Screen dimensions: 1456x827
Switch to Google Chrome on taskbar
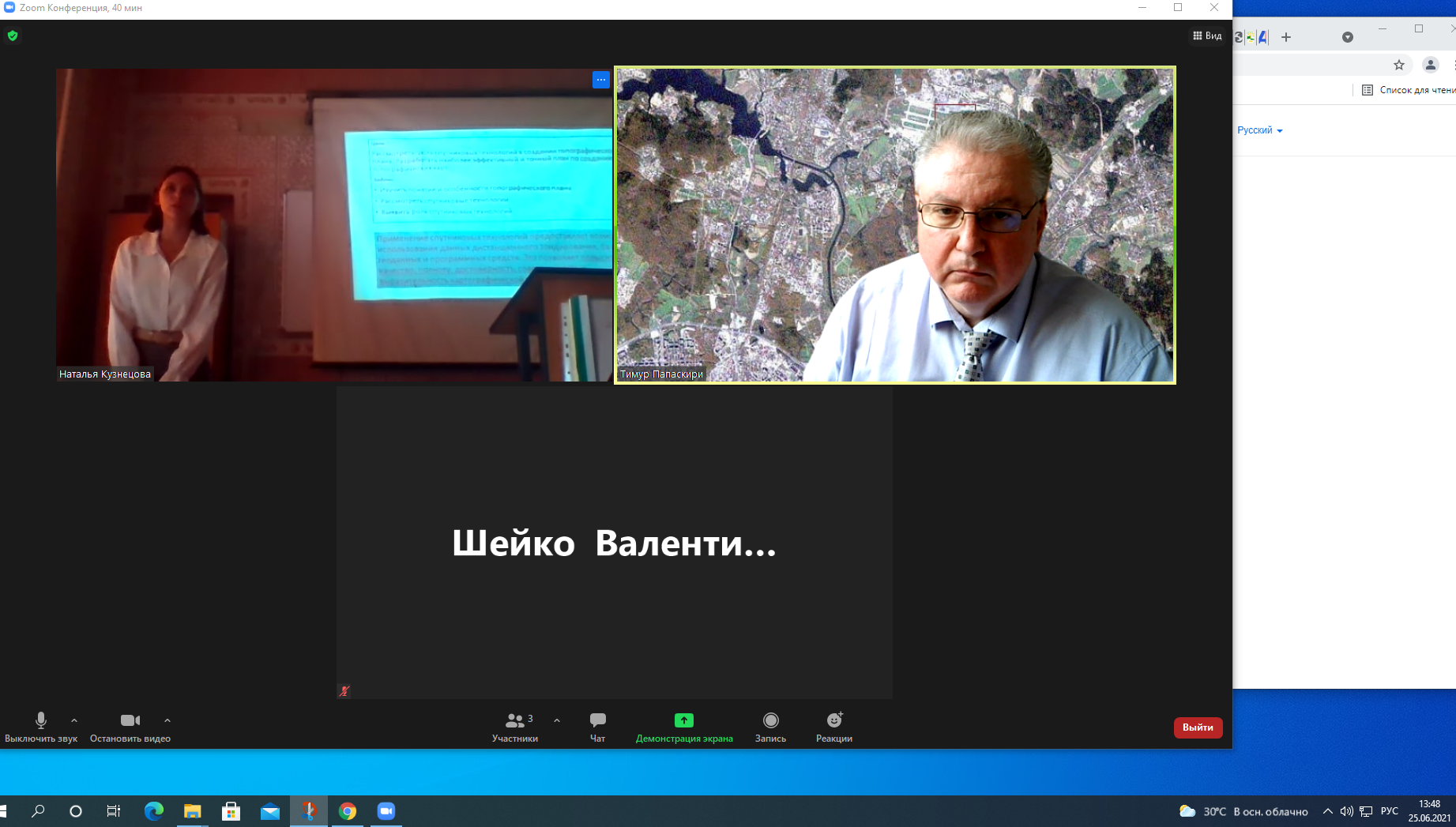(348, 811)
